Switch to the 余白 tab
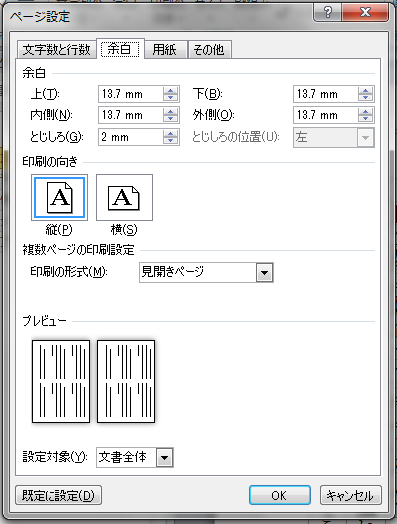397x524 pixels. click(x=120, y=49)
